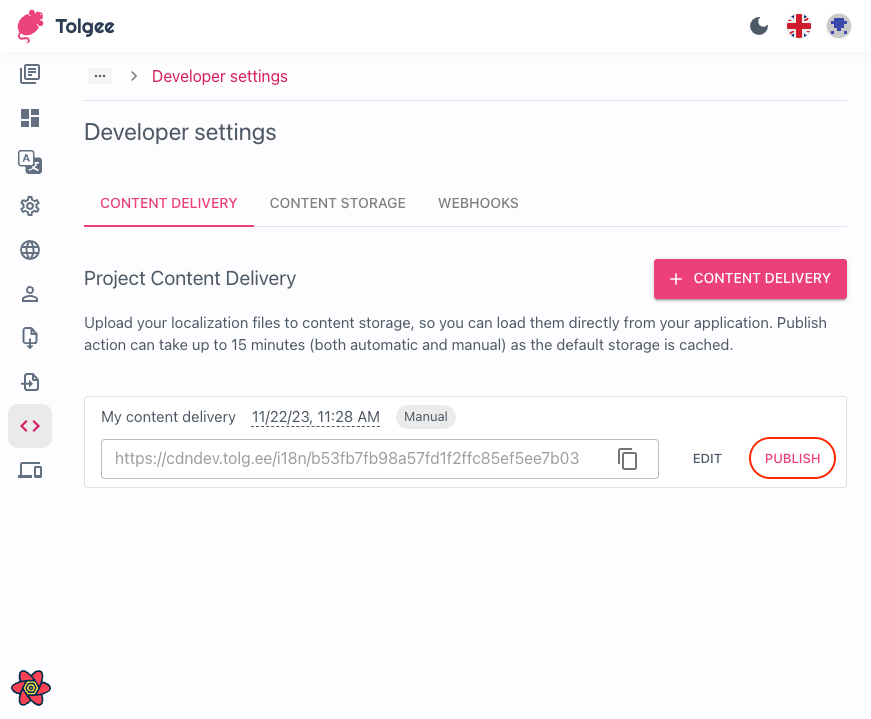Open the import file sidebar icon

[30, 338]
